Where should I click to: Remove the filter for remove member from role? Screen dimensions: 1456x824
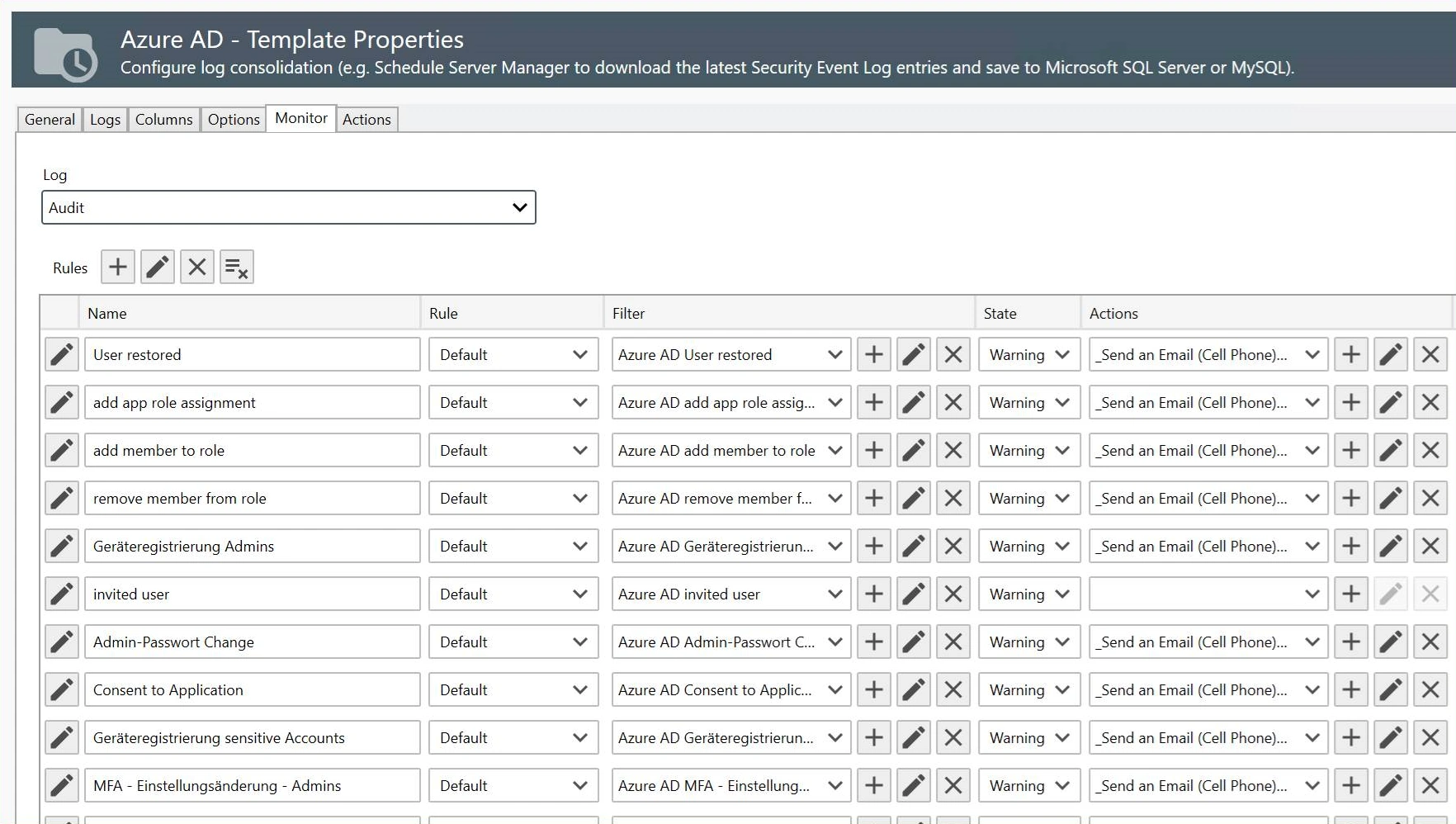(x=953, y=498)
